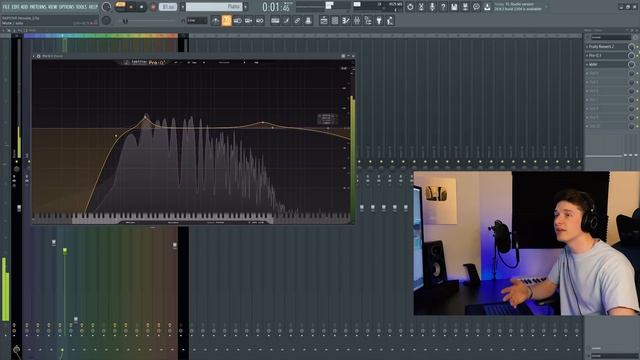Viewport: 640px width, 360px height.
Task: Click the render export icon
Action: [x=465, y=7]
